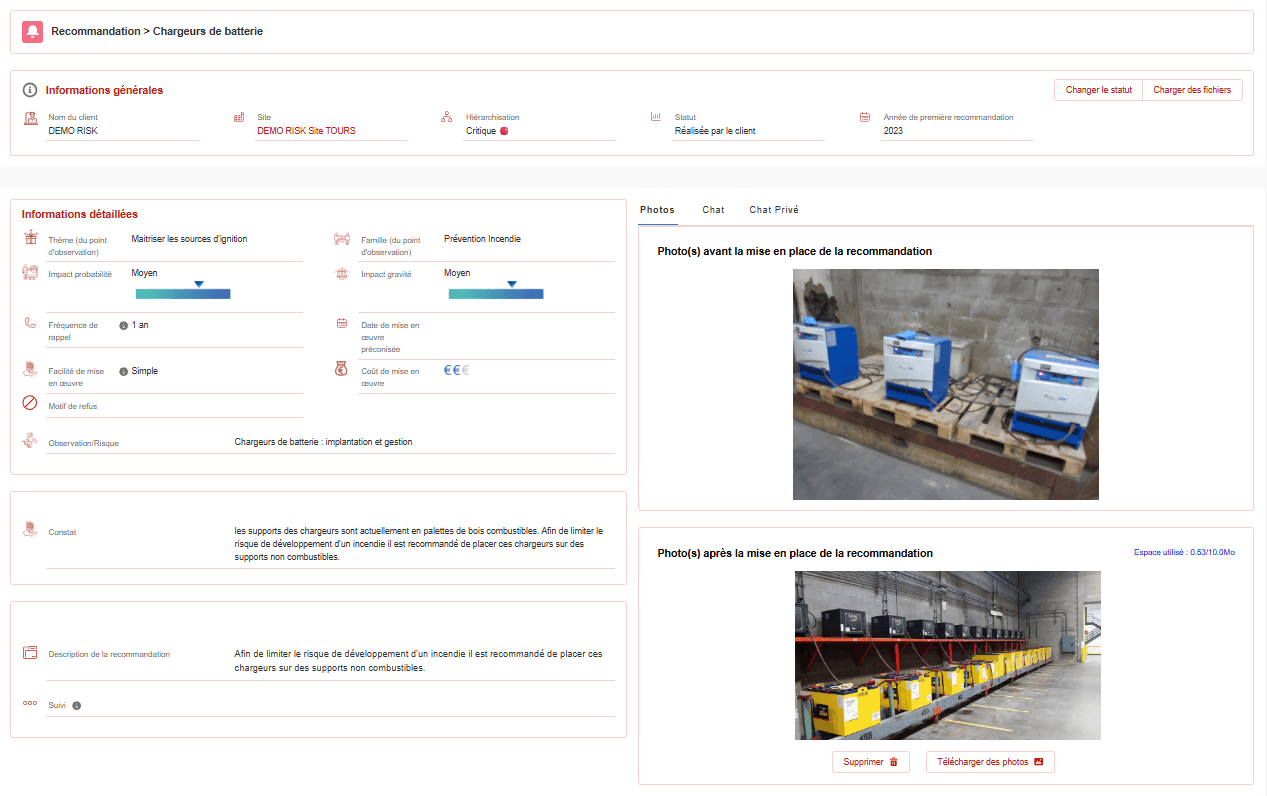Open the after-recommendation photo of yellow batteries
Image resolution: width=1267 pixels, height=796 pixels.
click(x=948, y=655)
